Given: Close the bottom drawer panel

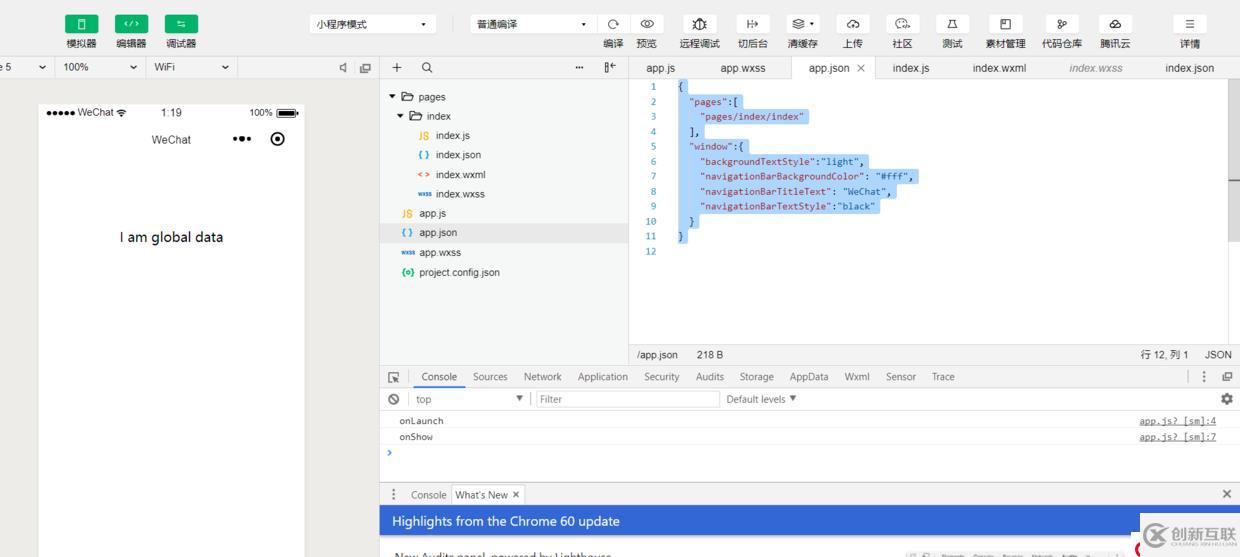Looking at the screenshot, I should pos(1227,494).
